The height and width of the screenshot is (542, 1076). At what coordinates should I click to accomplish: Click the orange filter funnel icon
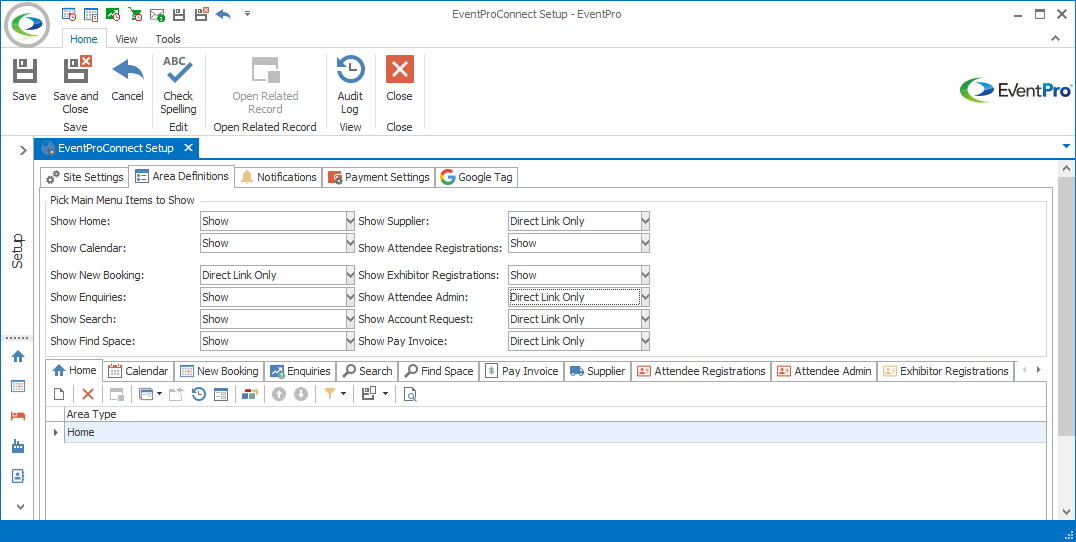(330, 394)
